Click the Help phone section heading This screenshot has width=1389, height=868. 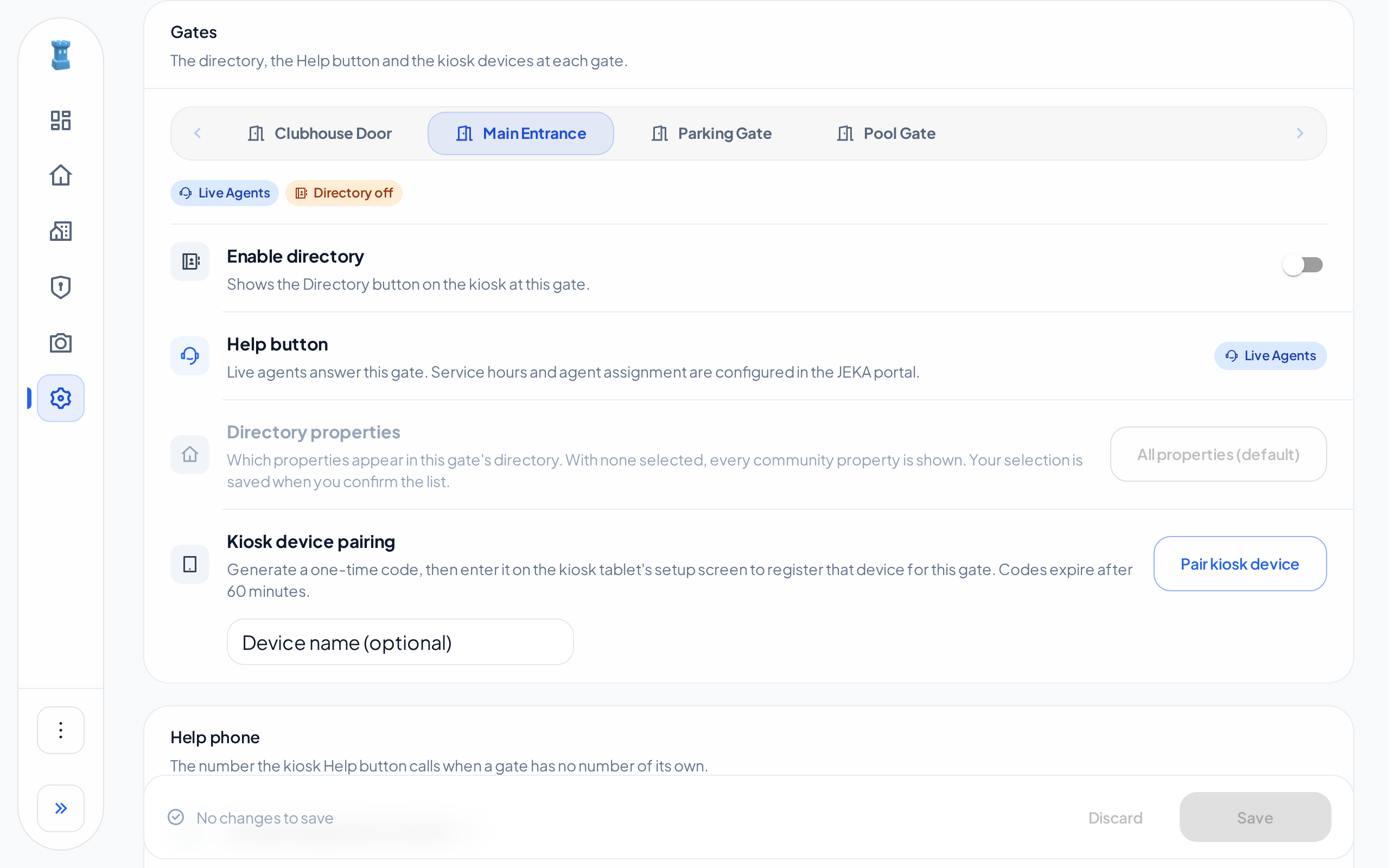215,738
